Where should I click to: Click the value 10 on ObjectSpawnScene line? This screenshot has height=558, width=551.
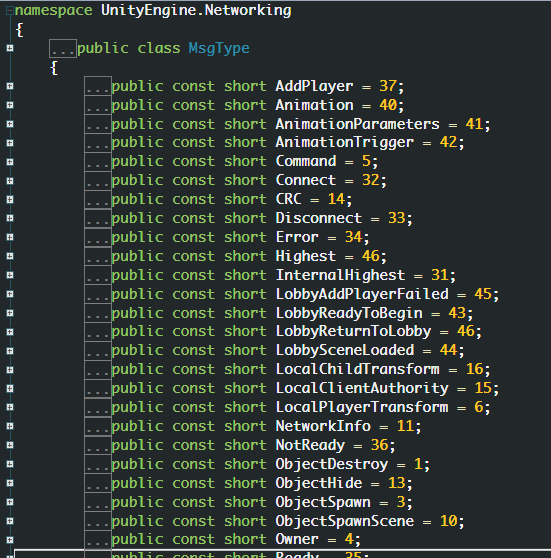[x=448, y=521]
